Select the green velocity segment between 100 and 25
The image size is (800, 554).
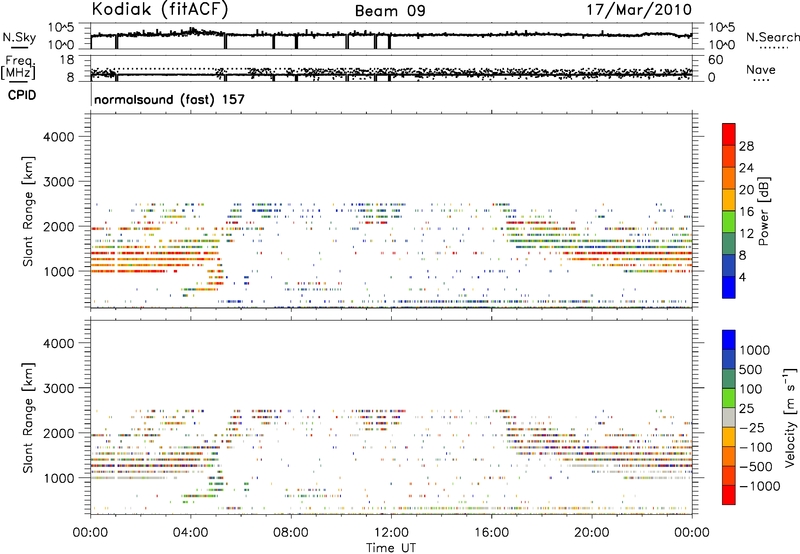[x=729, y=398]
